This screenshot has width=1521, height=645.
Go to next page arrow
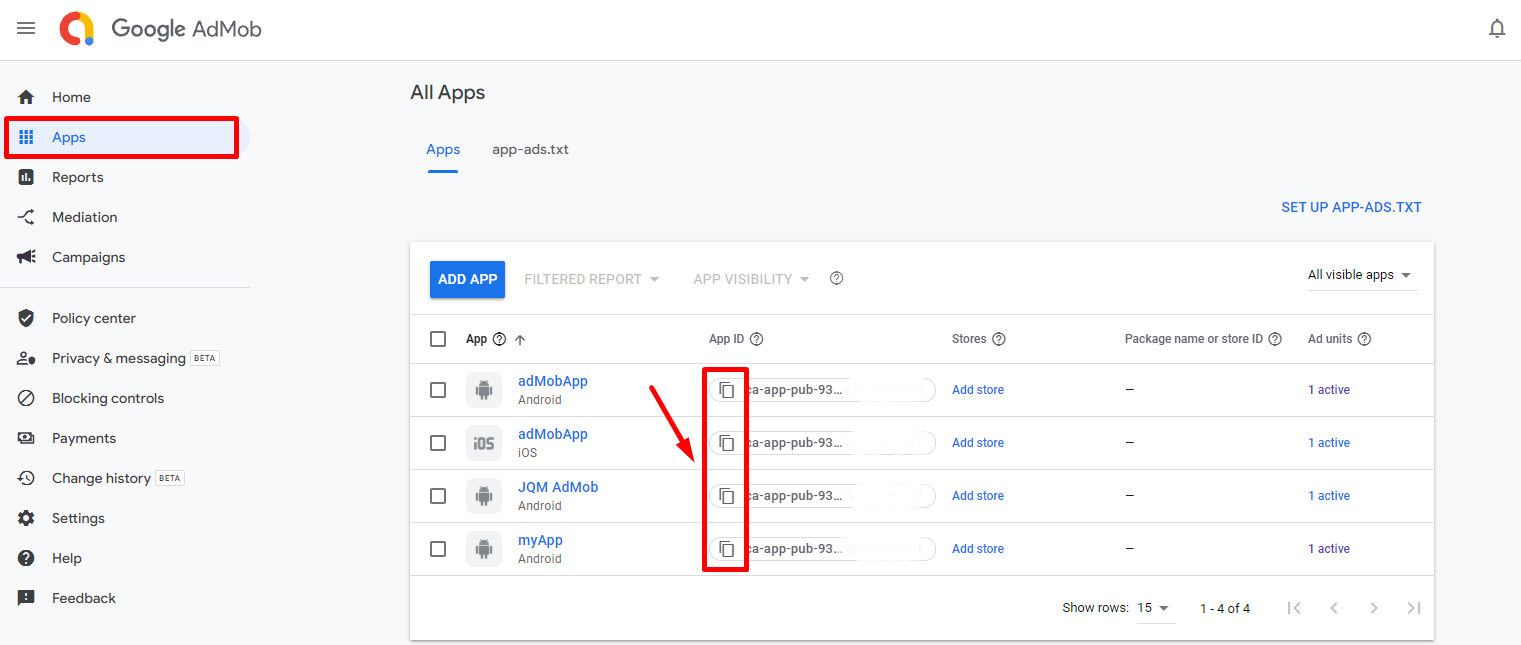(x=1374, y=608)
